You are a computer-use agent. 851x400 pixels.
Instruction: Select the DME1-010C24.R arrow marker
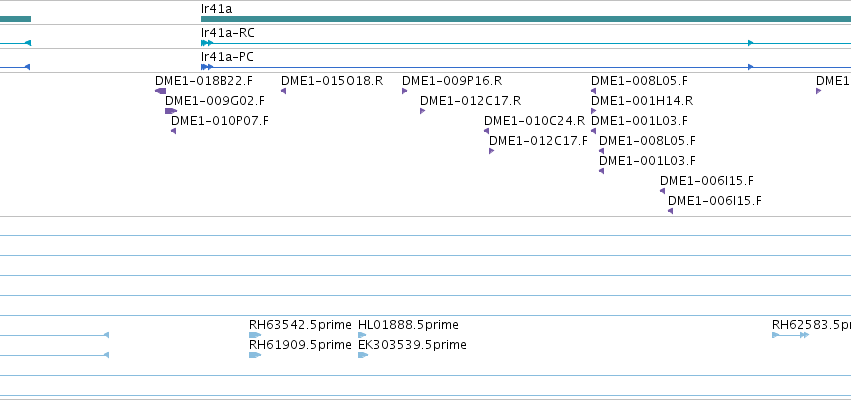(486, 131)
